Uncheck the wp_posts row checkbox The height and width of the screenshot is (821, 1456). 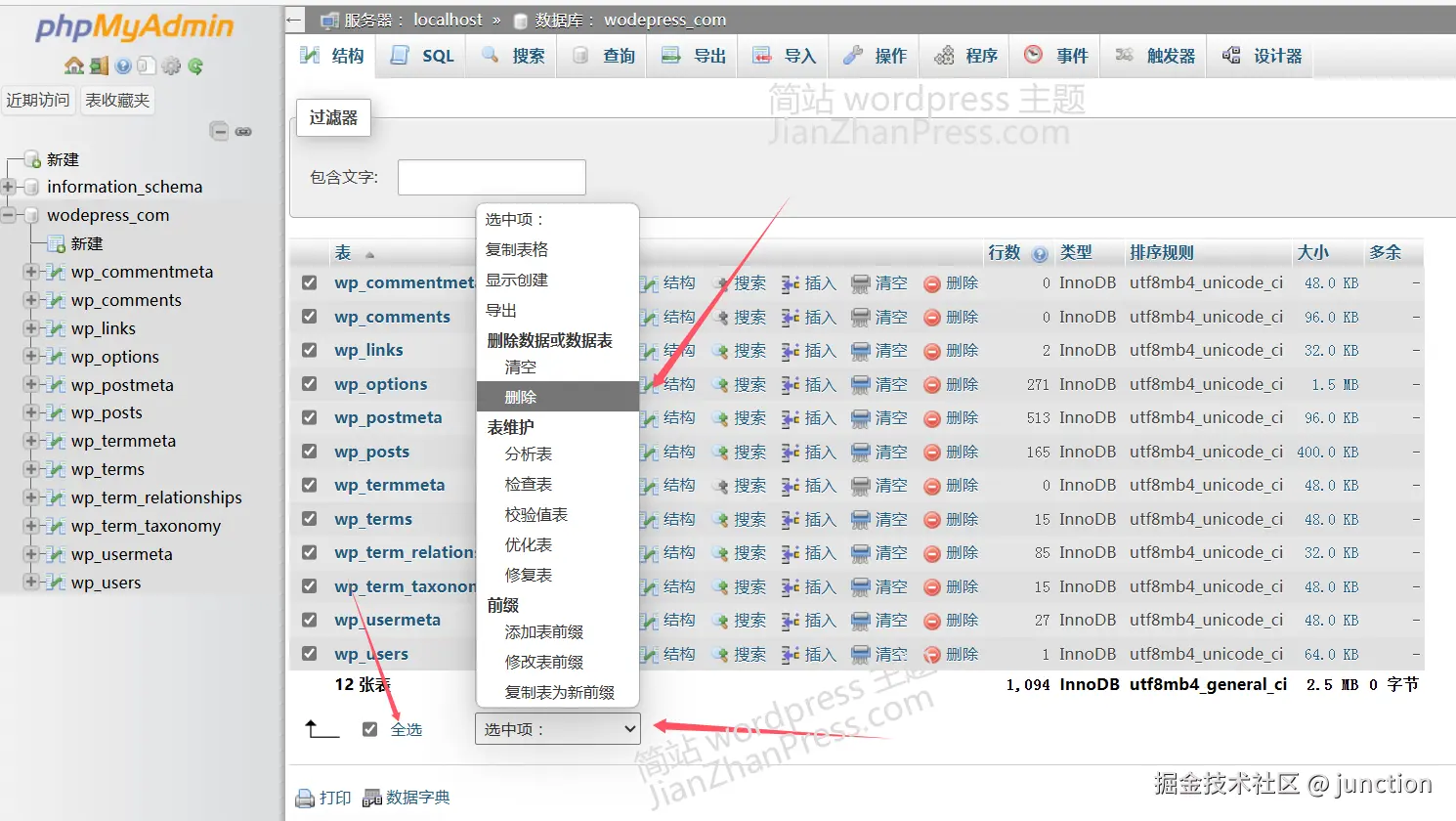pos(310,452)
